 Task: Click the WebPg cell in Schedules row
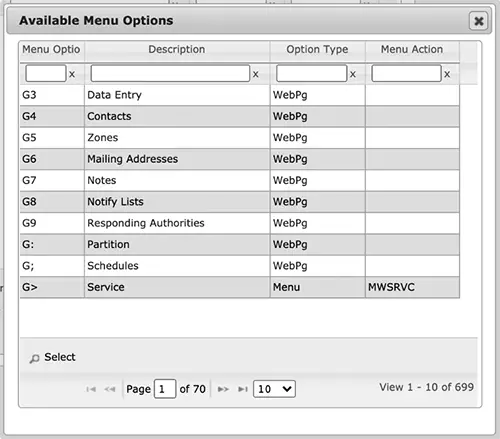(318, 266)
